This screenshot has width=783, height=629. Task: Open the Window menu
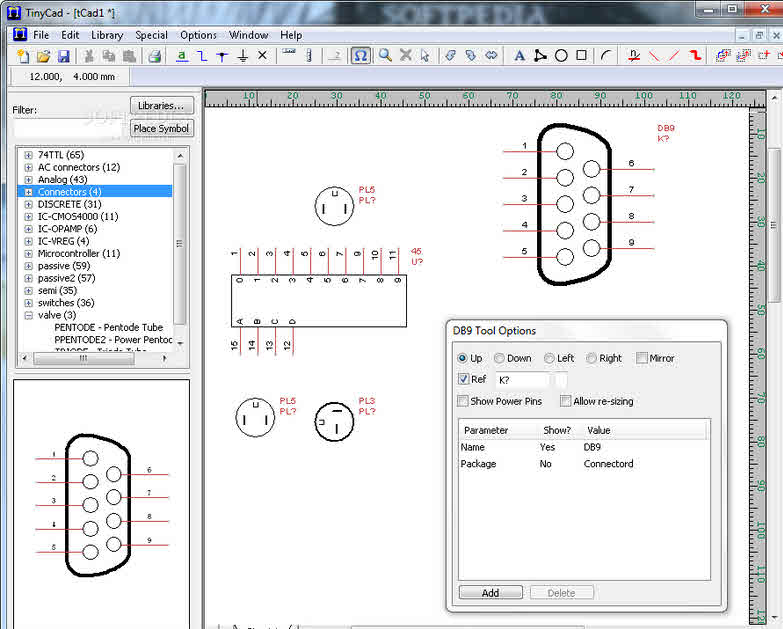pyautogui.click(x=249, y=35)
